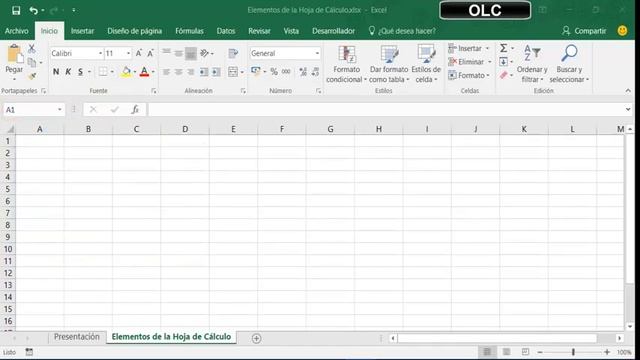Decrease decimal places
The image size is (640, 360).
[315, 72]
